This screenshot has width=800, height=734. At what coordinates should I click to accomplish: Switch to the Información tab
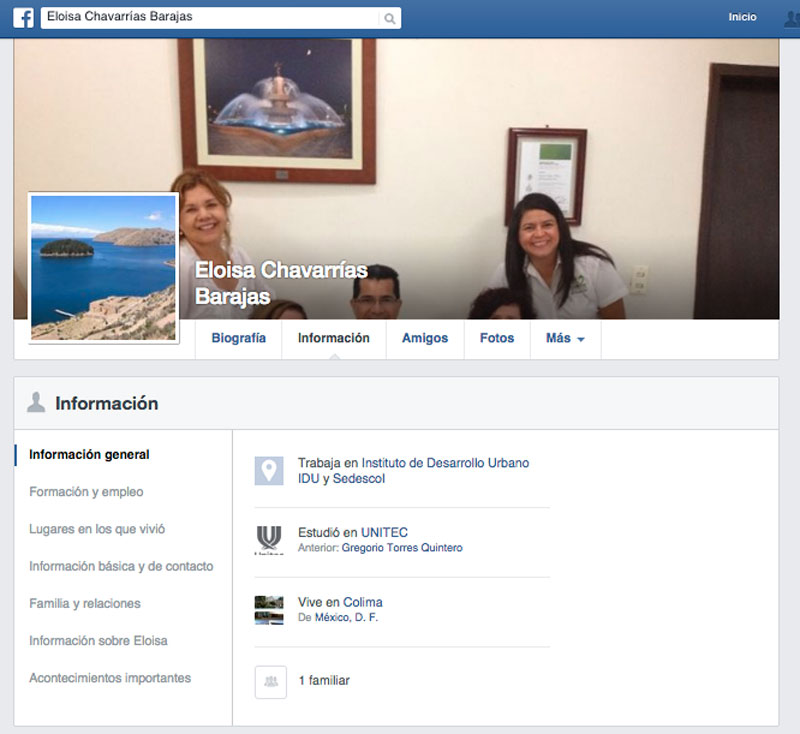[334, 338]
